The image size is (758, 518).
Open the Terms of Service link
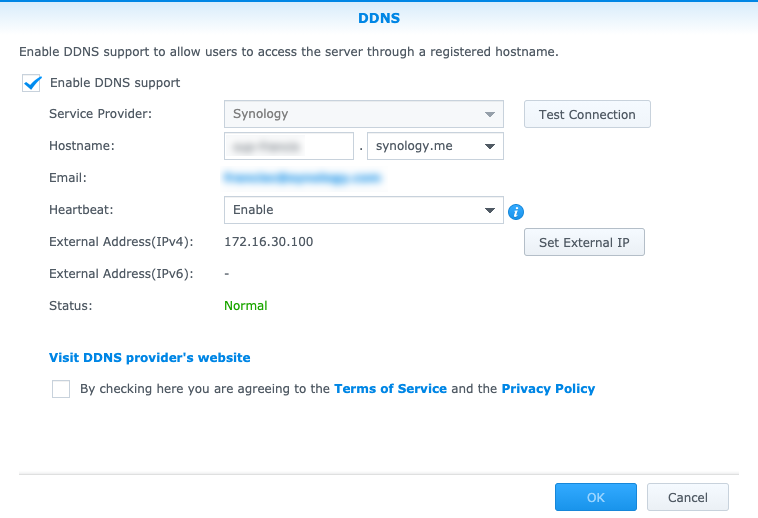coord(390,389)
